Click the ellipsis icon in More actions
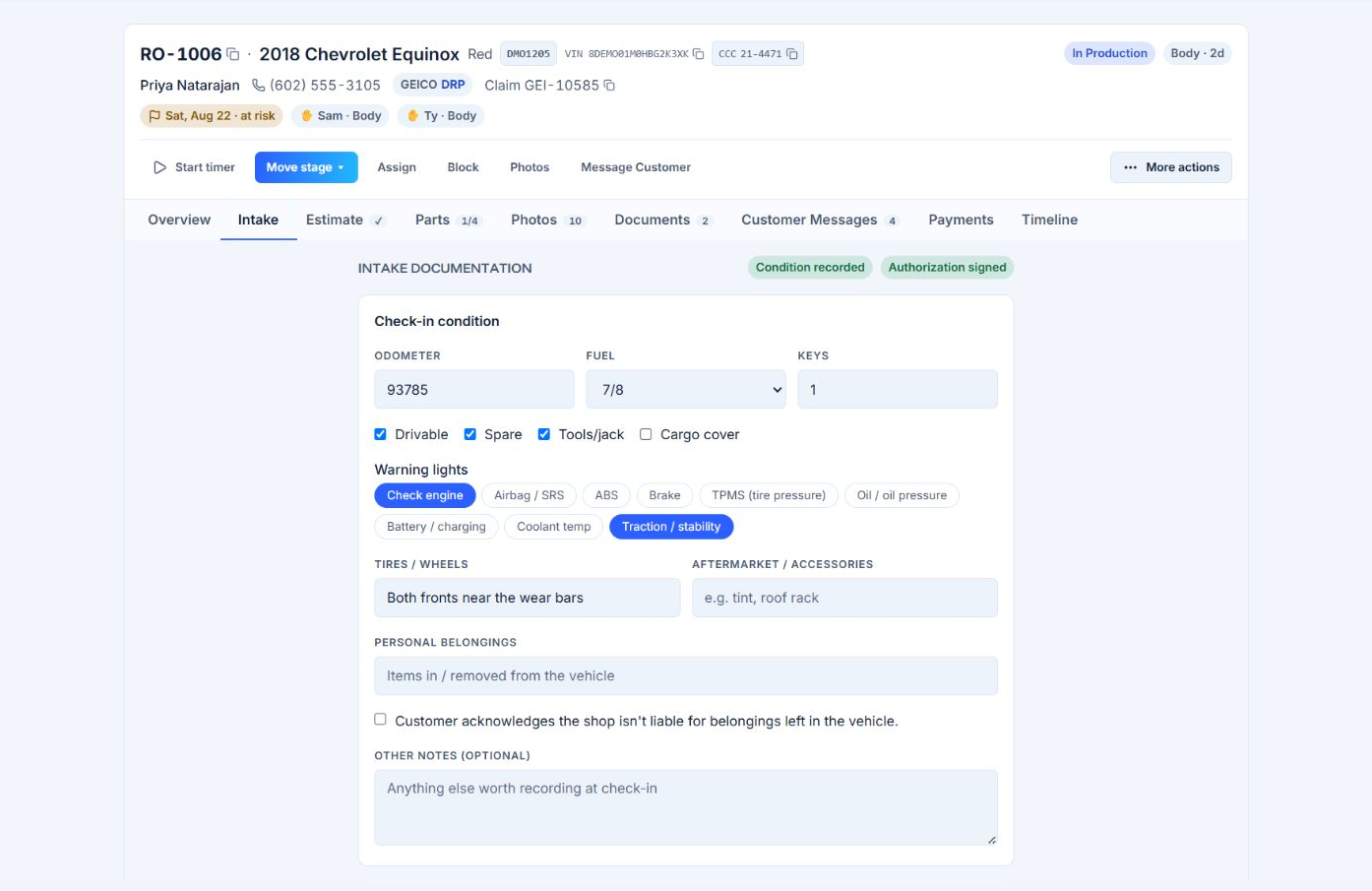Viewport: 1372px width, 891px height. [x=1130, y=167]
